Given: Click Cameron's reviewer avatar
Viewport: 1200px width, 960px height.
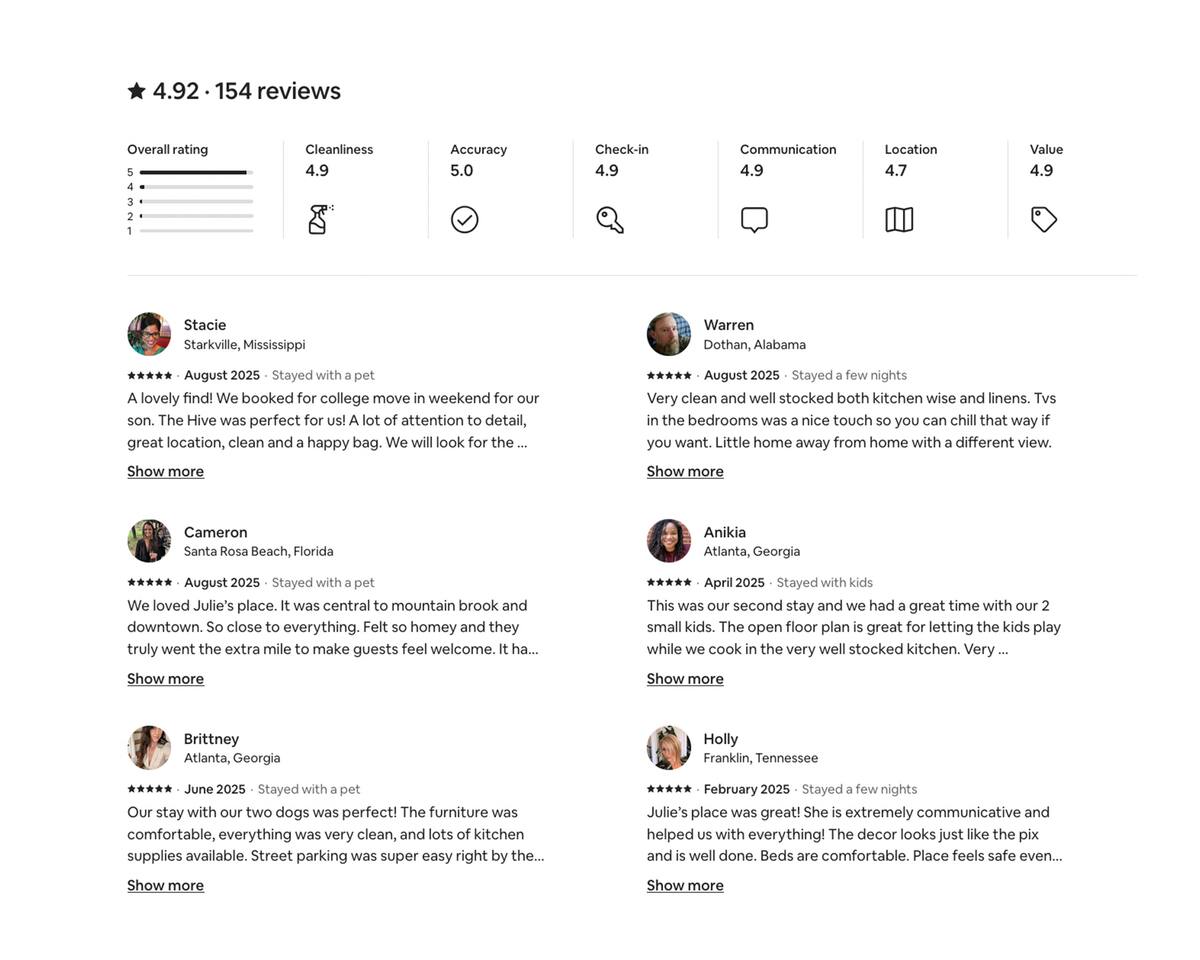Looking at the screenshot, I should point(149,541).
